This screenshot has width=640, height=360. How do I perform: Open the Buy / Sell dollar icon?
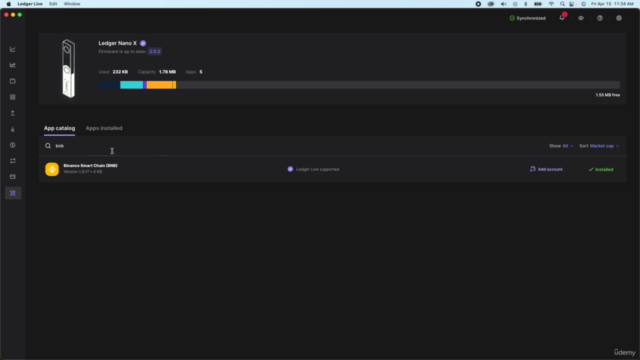pyautogui.click(x=13, y=145)
